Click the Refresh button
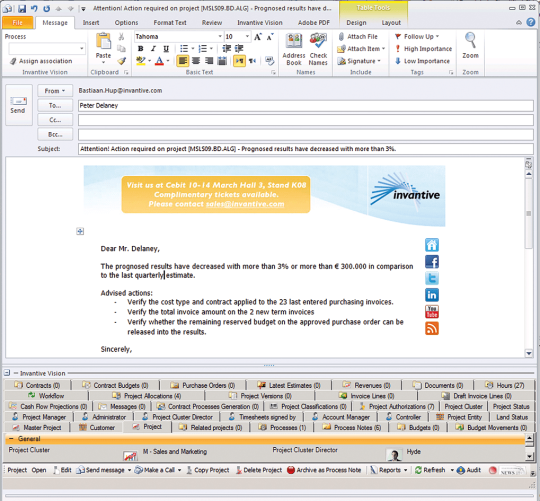This screenshot has height=501, width=540. [x=430, y=470]
